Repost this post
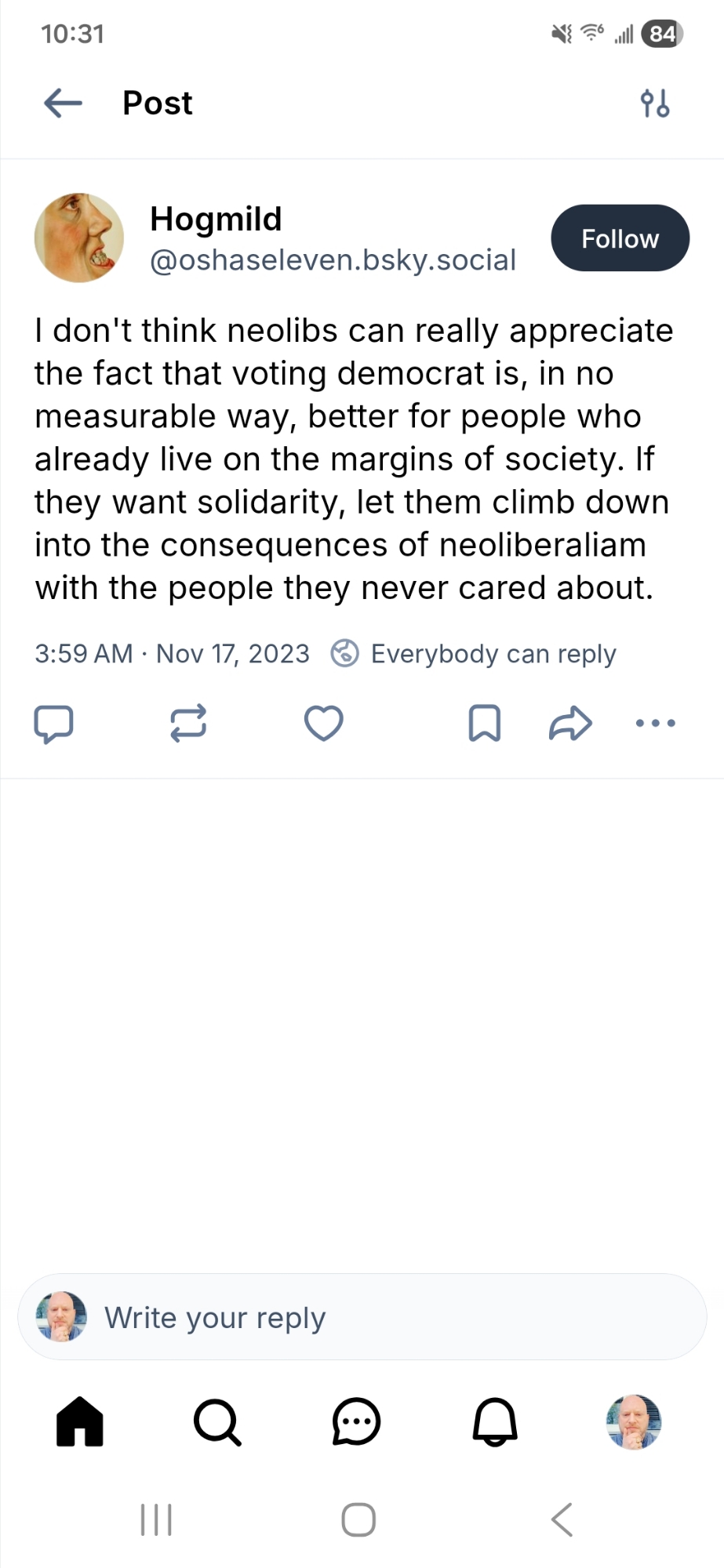724x1568 pixels. tap(188, 723)
